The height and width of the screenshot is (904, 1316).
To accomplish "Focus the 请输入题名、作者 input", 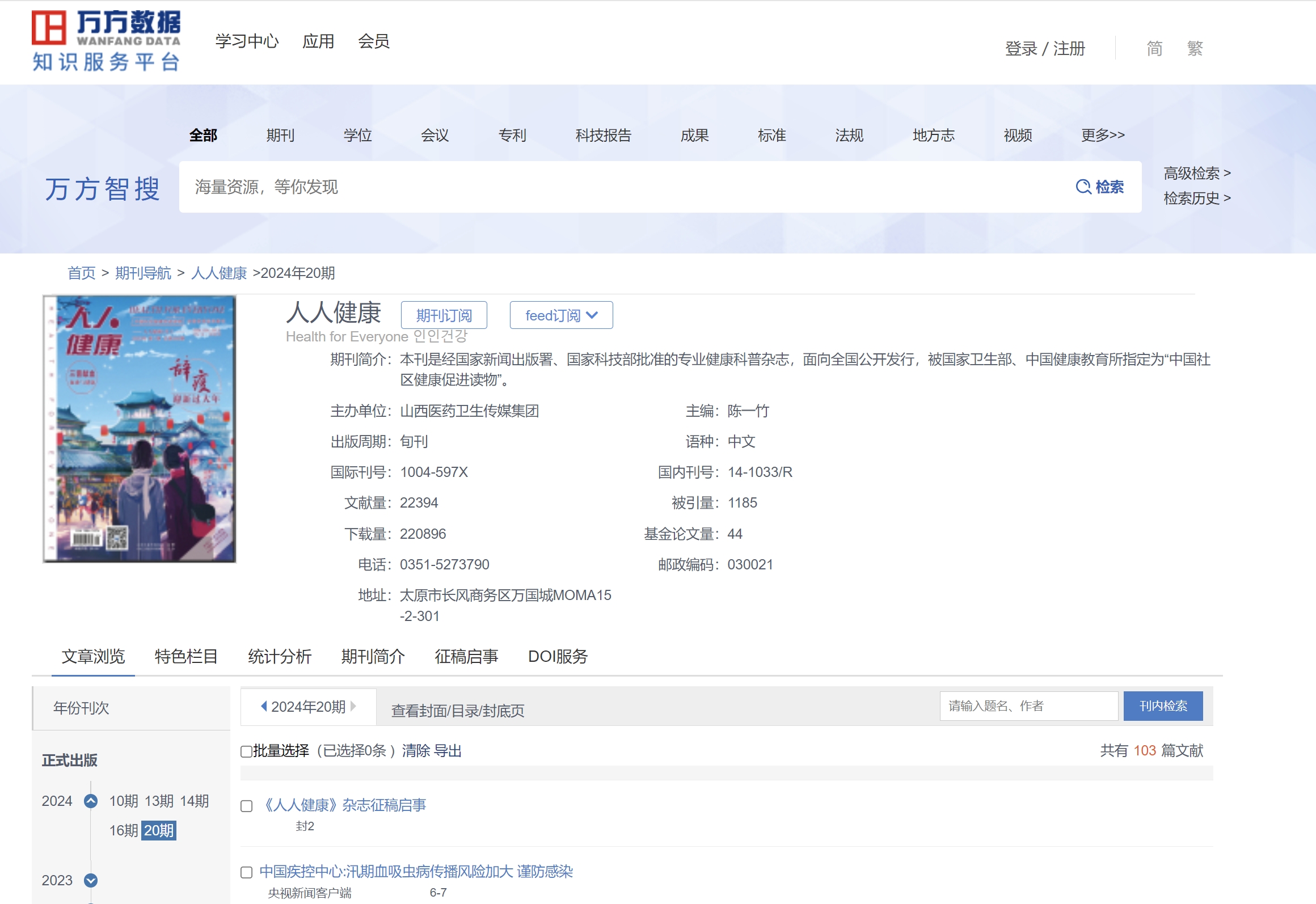I will pyautogui.click(x=1029, y=706).
